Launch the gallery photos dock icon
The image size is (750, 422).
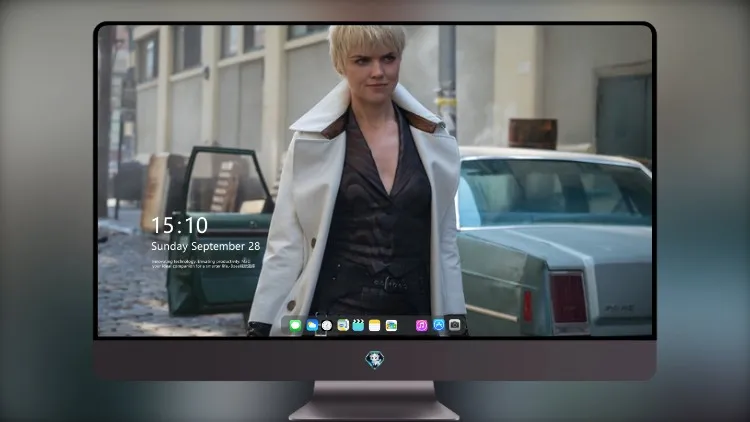tap(391, 326)
